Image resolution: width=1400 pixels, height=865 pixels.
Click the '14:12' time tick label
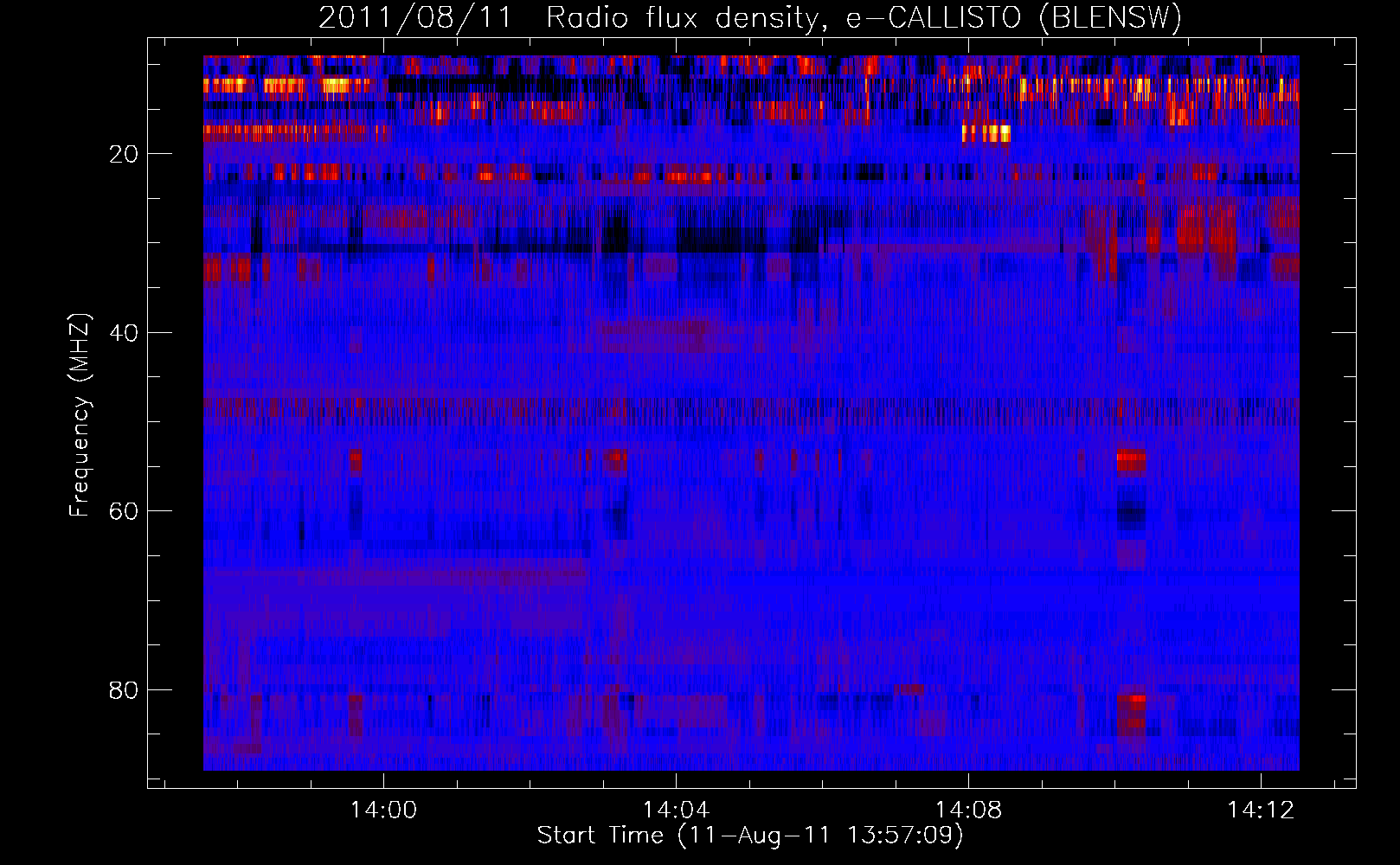pos(1262,811)
